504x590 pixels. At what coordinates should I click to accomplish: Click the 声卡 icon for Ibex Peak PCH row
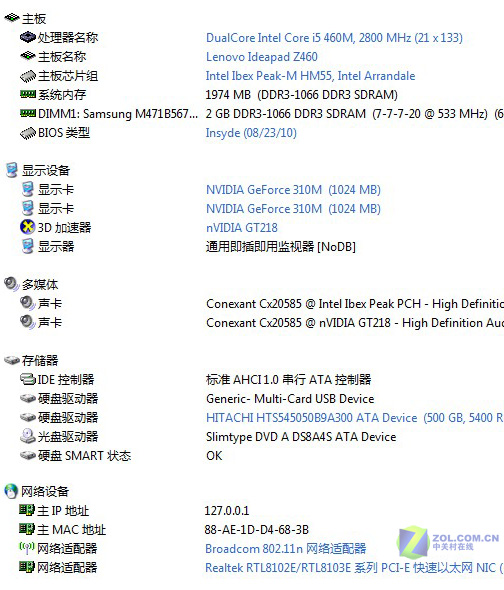pyautogui.click(x=27, y=303)
